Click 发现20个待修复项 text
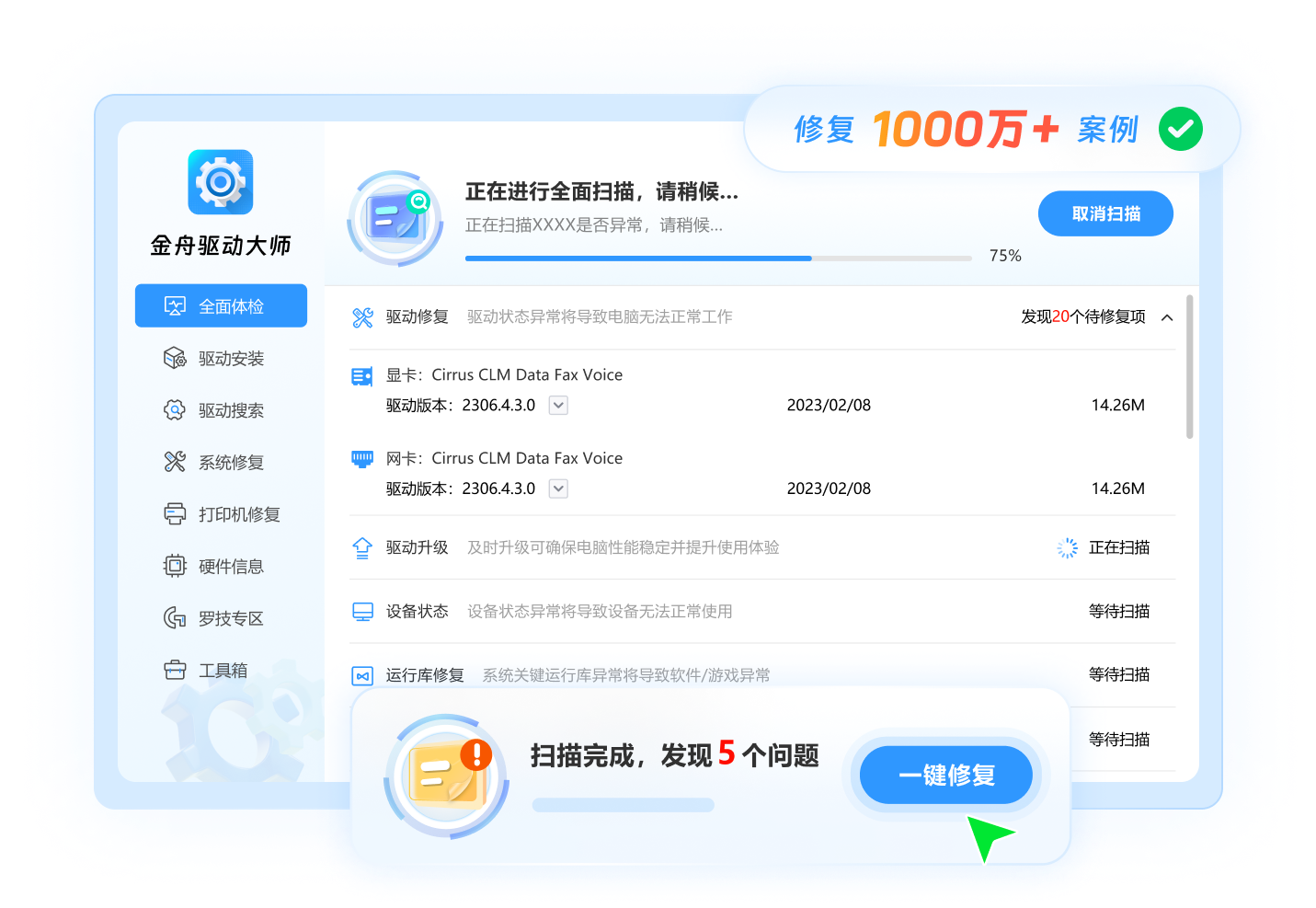Viewport: 1316px width, 908px height. click(1083, 316)
